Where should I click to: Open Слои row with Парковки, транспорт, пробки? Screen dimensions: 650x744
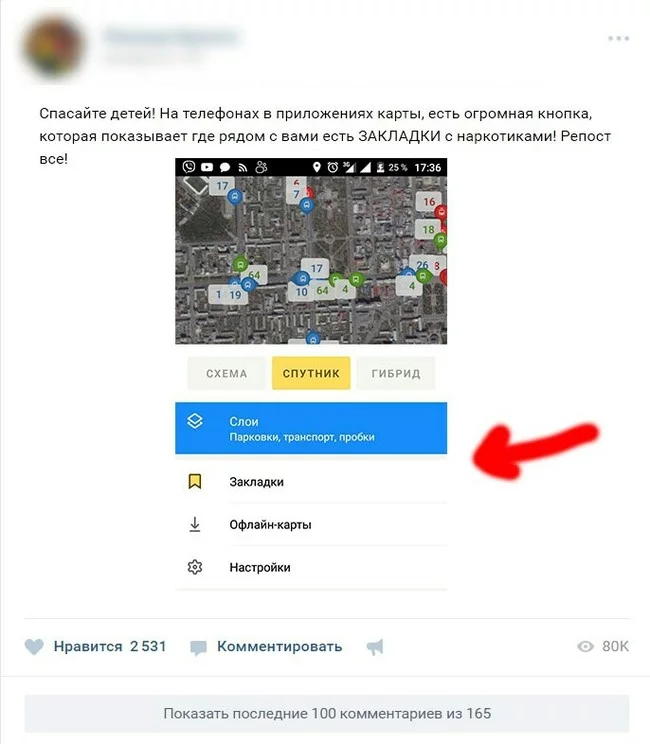pyautogui.click(x=311, y=428)
